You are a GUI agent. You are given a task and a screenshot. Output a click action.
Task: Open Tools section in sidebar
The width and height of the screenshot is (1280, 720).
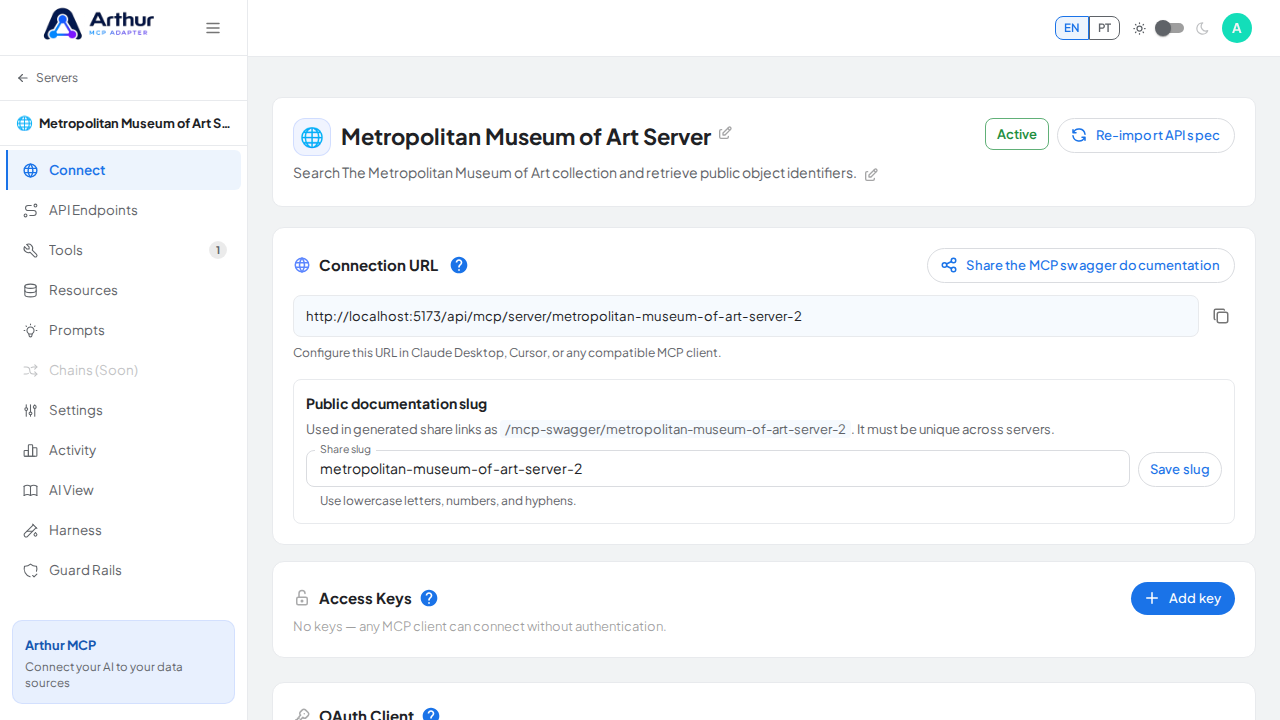click(123, 250)
